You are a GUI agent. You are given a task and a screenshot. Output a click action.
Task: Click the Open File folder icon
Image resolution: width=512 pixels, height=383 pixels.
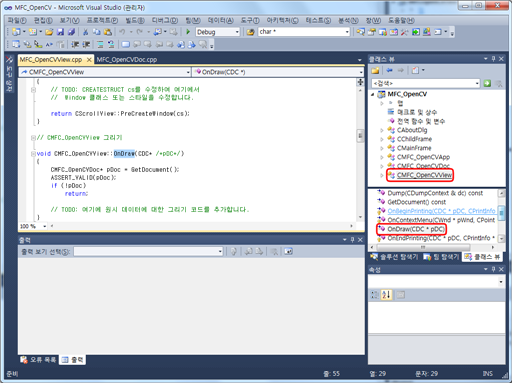click(49, 32)
